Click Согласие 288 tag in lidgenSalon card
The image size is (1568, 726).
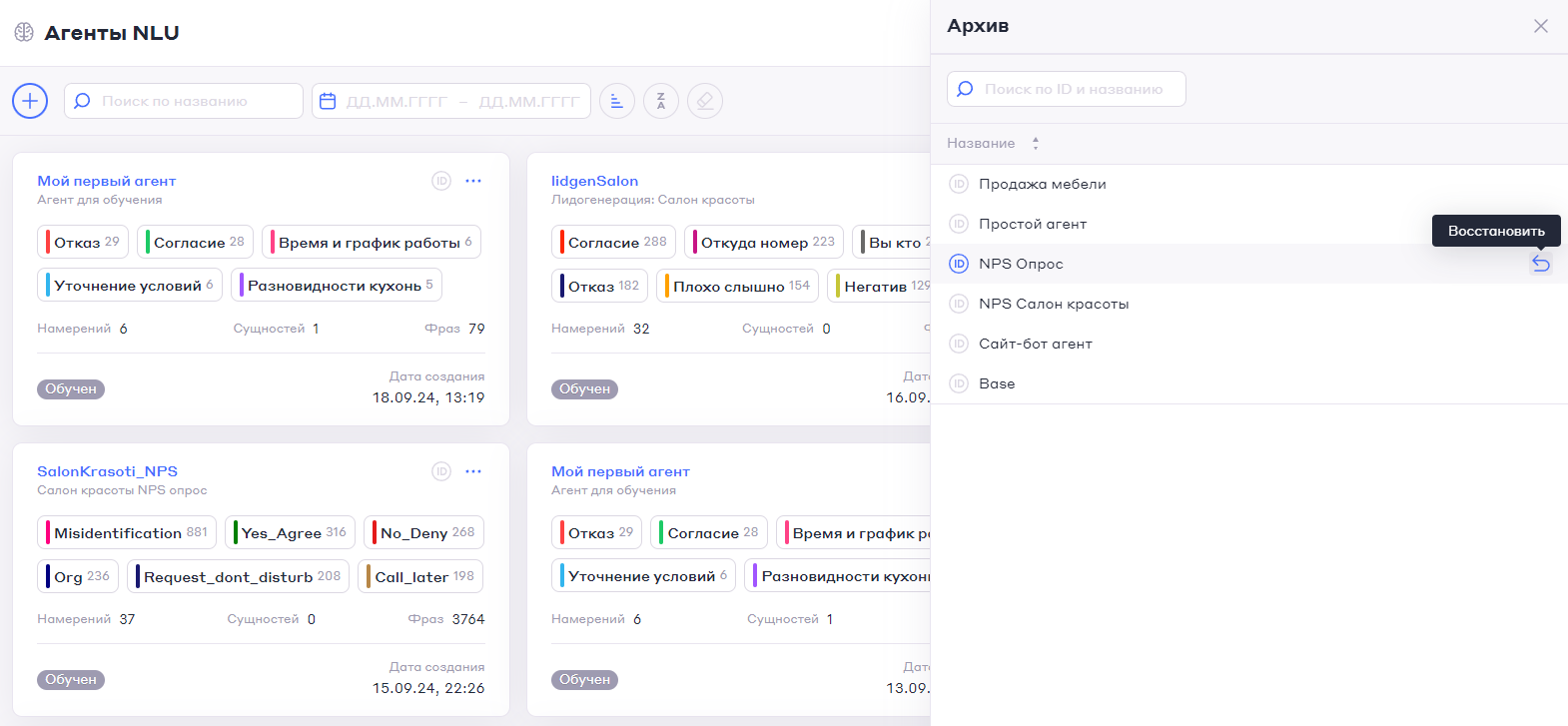click(x=613, y=242)
